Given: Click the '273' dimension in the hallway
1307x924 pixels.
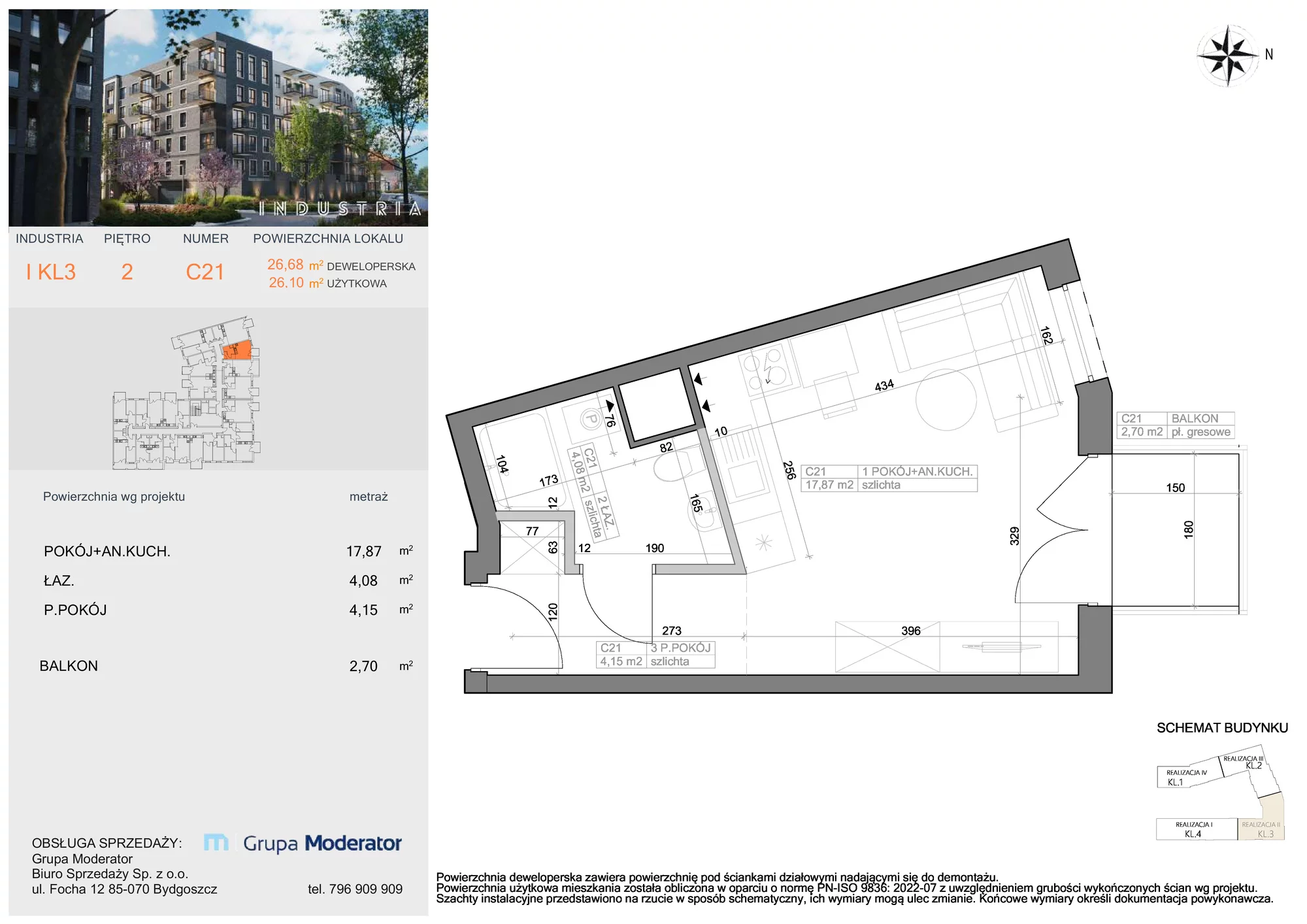Looking at the screenshot, I should coord(672,631).
